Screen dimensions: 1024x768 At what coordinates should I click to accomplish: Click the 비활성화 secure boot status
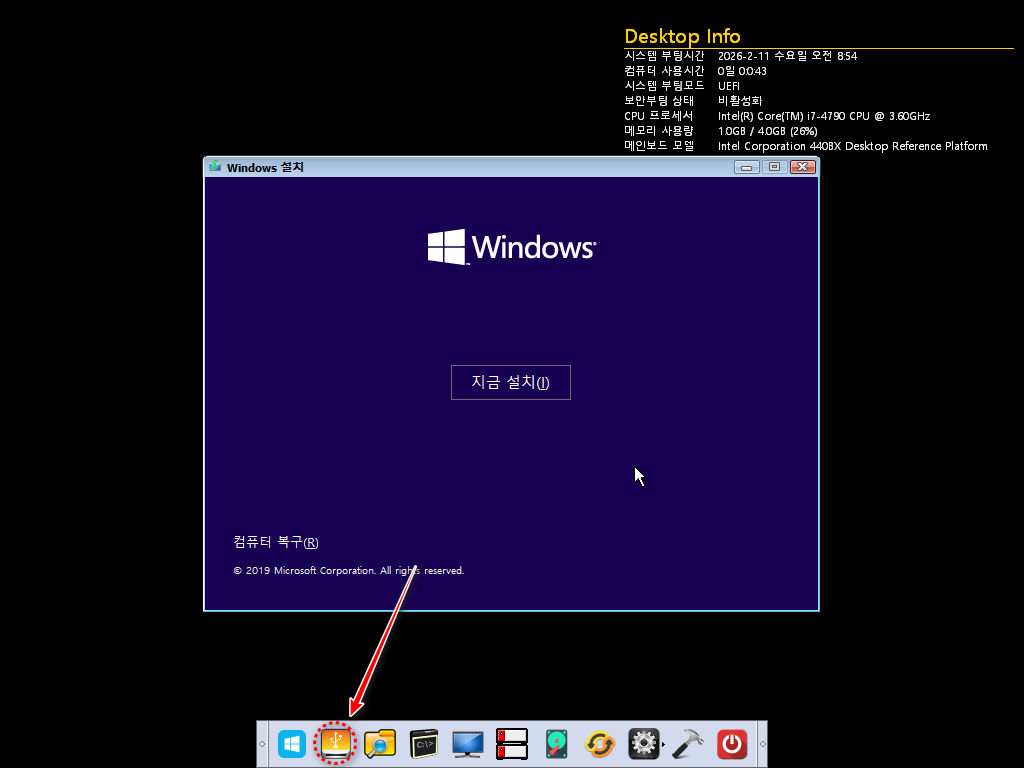click(740, 101)
